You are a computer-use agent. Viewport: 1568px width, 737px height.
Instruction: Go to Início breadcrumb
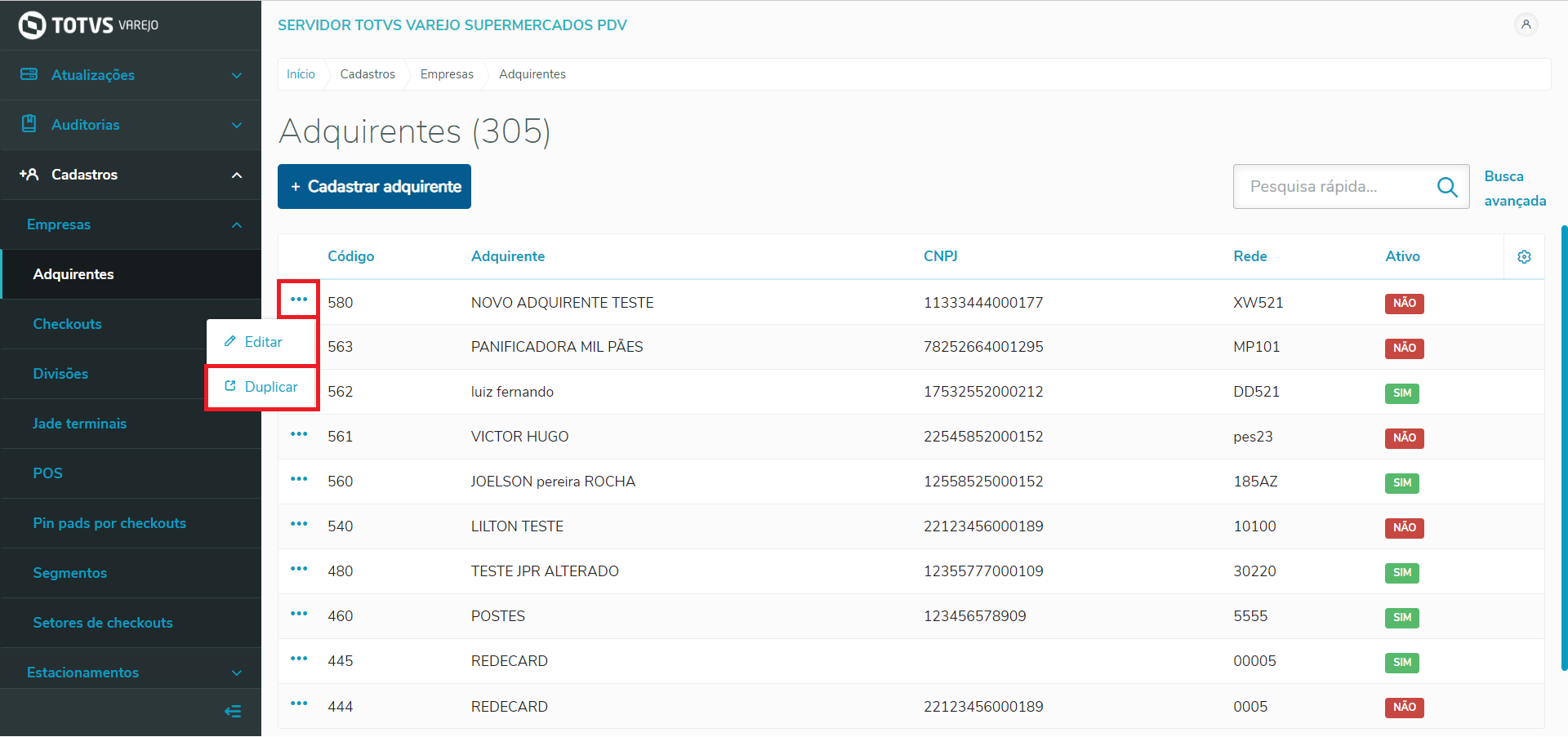[x=301, y=74]
